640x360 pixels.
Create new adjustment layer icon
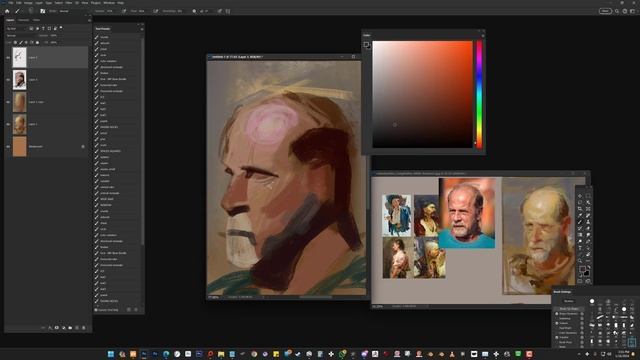point(64,328)
